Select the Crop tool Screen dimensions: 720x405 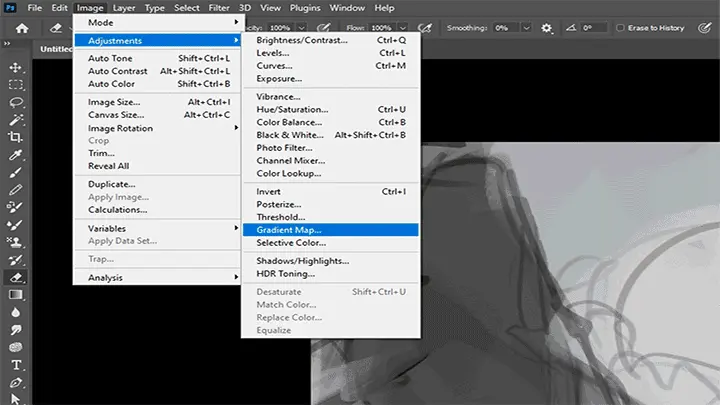coord(15,137)
